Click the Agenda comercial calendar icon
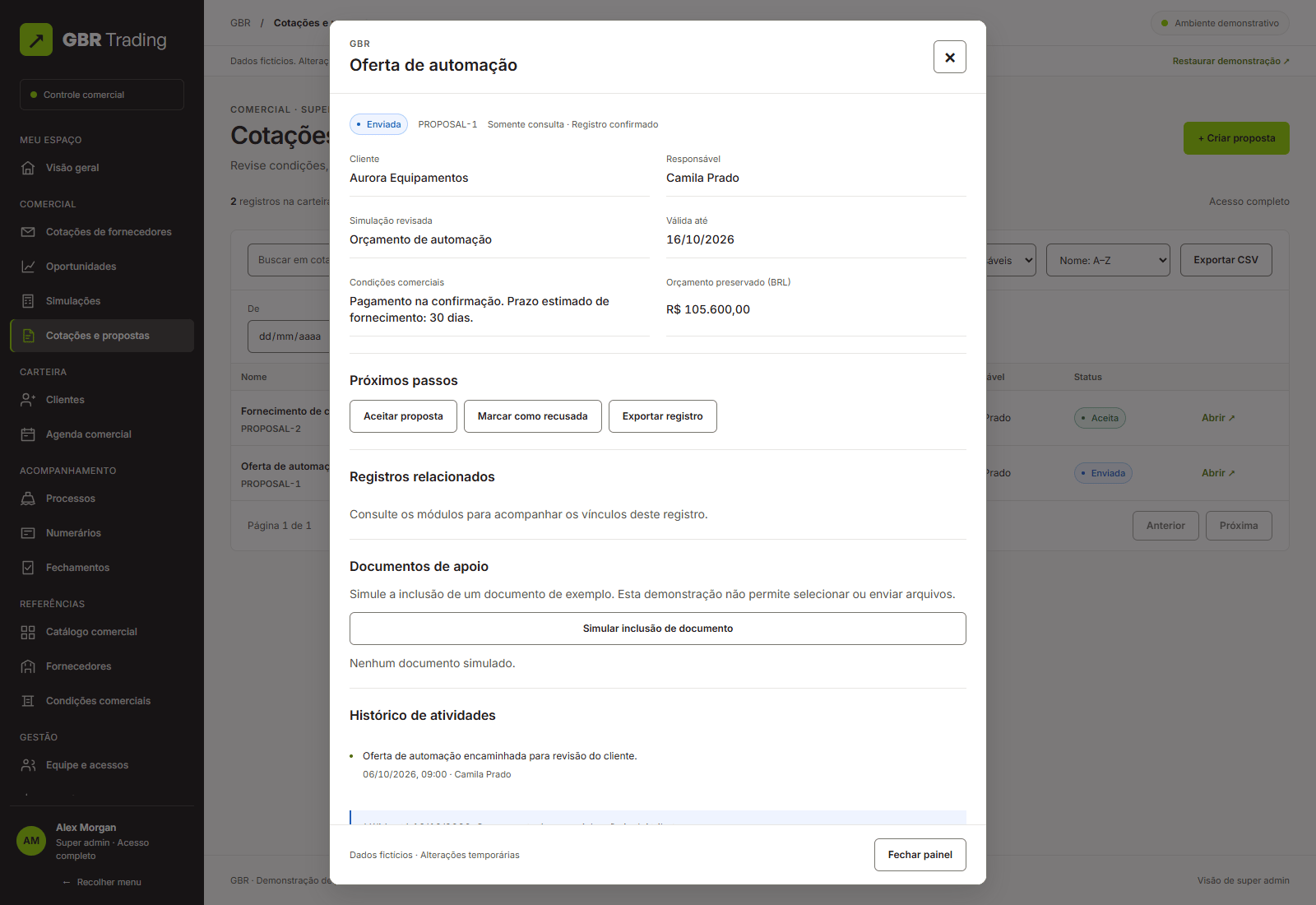Viewport: 1316px width, 905px height. point(28,434)
